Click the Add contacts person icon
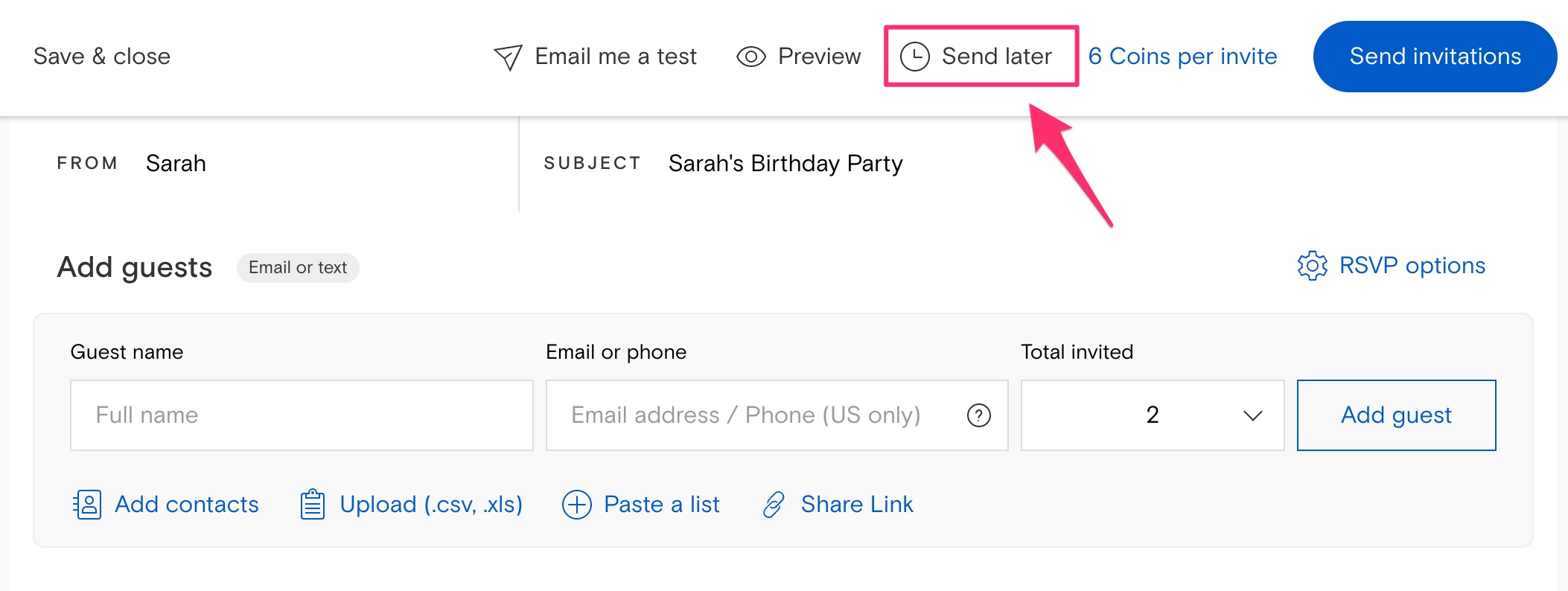 pos(87,504)
